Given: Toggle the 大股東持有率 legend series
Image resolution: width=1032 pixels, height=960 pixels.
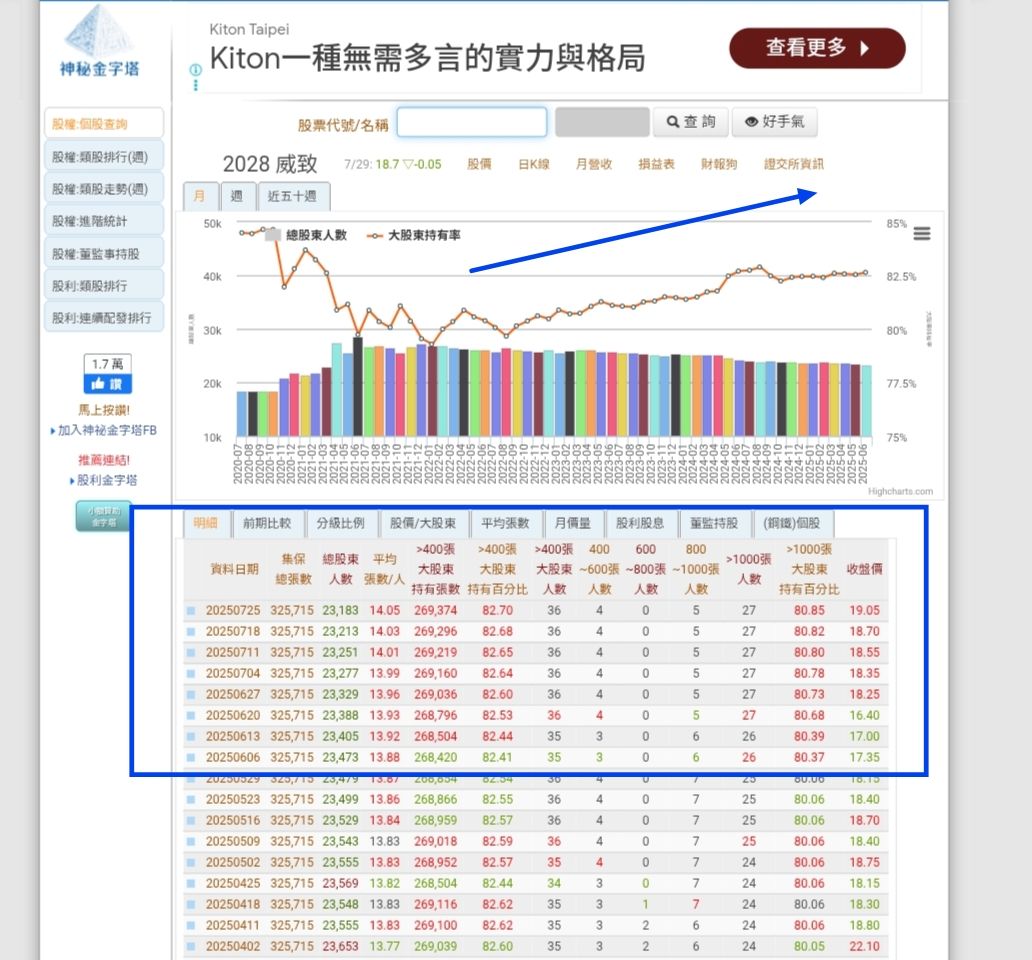Looking at the screenshot, I should [414, 235].
